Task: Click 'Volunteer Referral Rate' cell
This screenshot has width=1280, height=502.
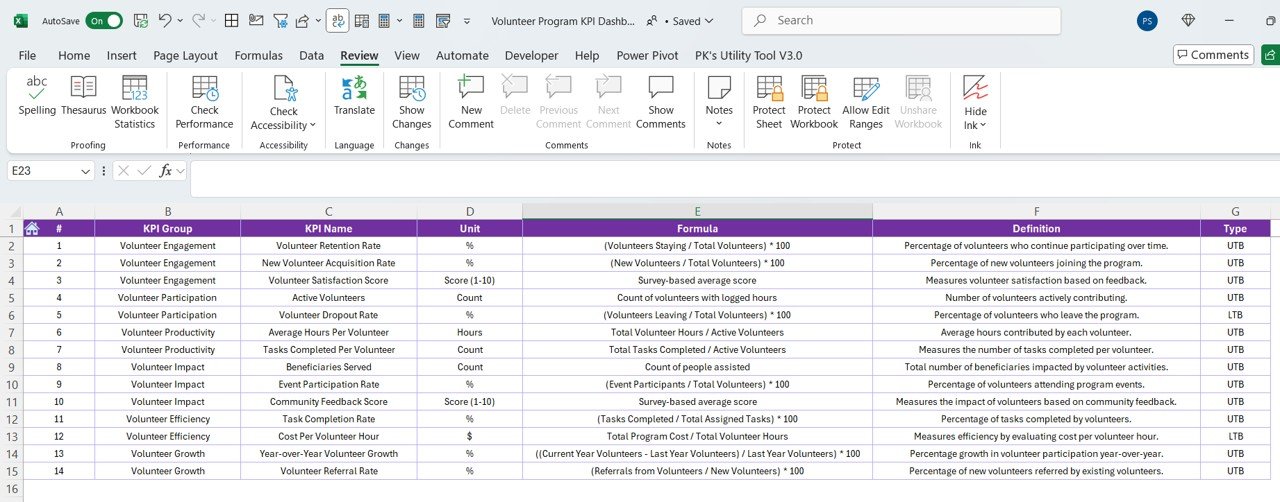Action: pos(329,471)
